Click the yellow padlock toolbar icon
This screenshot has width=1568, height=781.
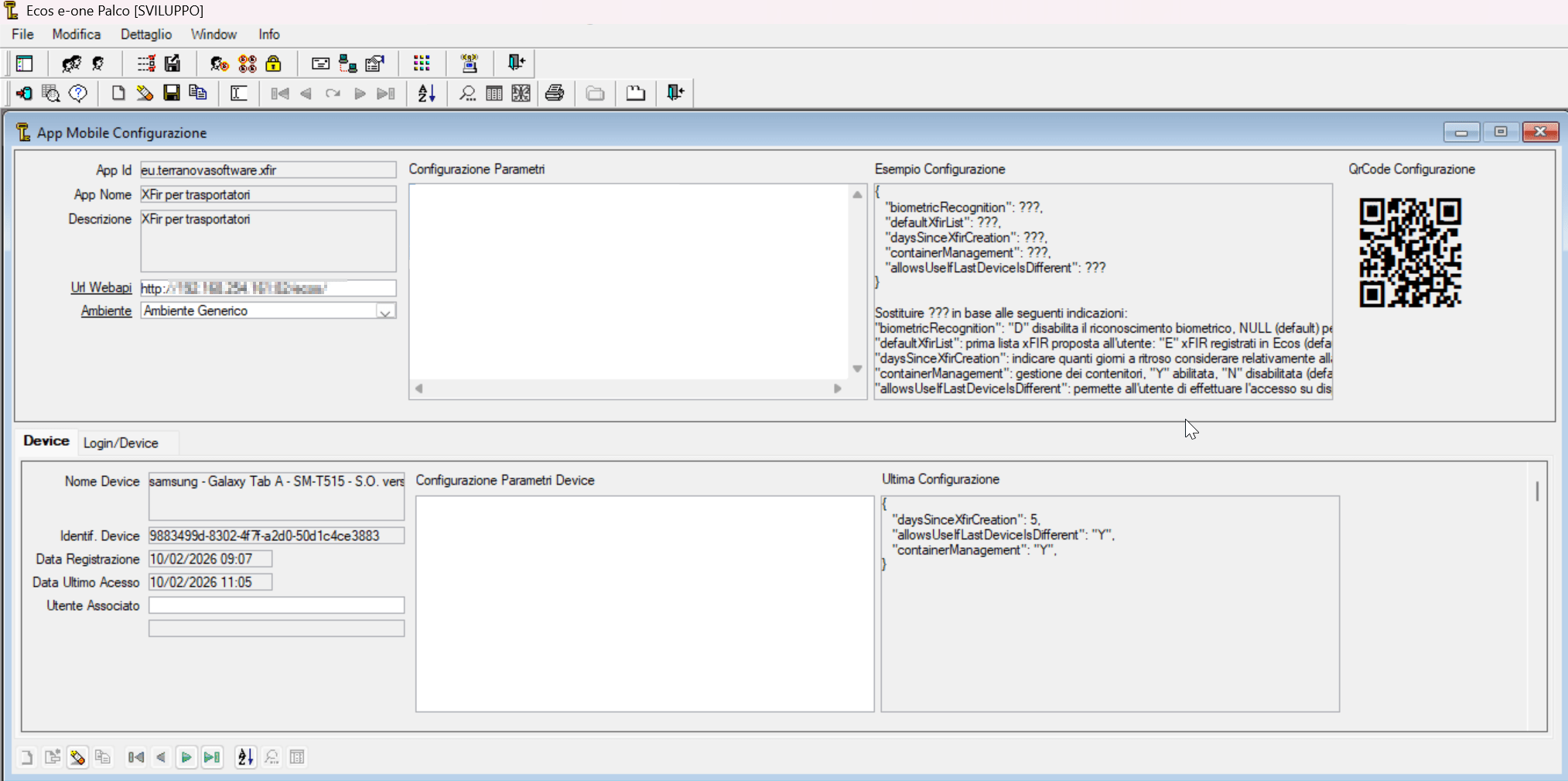pyautogui.click(x=273, y=63)
